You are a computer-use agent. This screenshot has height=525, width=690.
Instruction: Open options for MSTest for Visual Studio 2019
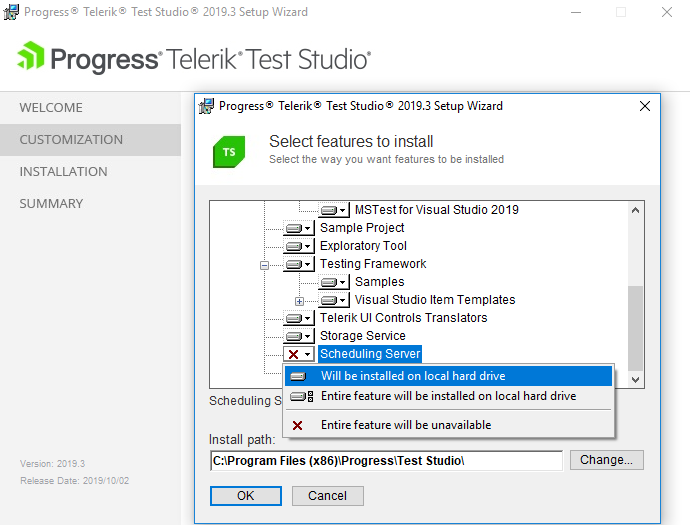pyautogui.click(x=334, y=210)
